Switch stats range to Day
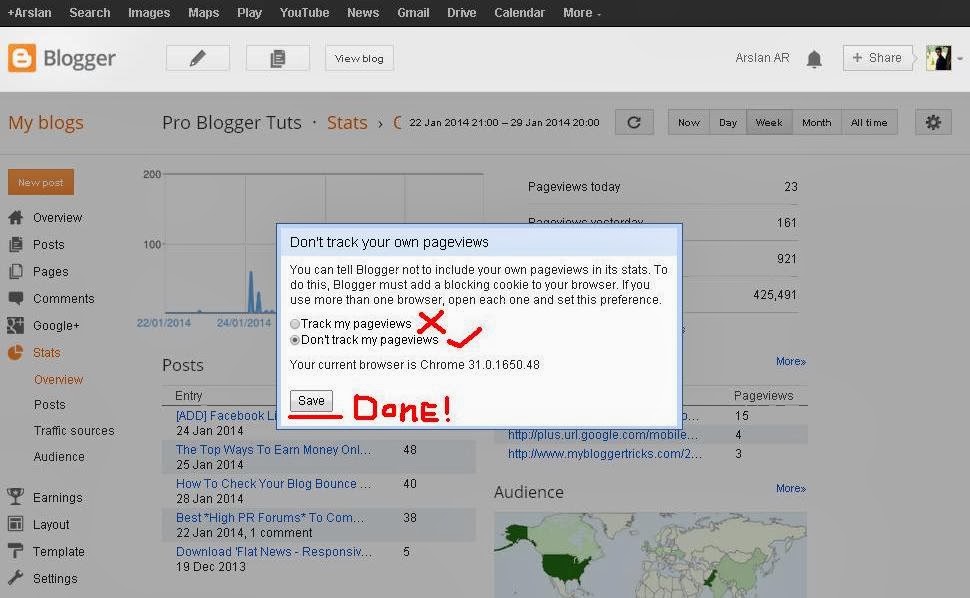This screenshot has height=598, width=970. (x=728, y=122)
